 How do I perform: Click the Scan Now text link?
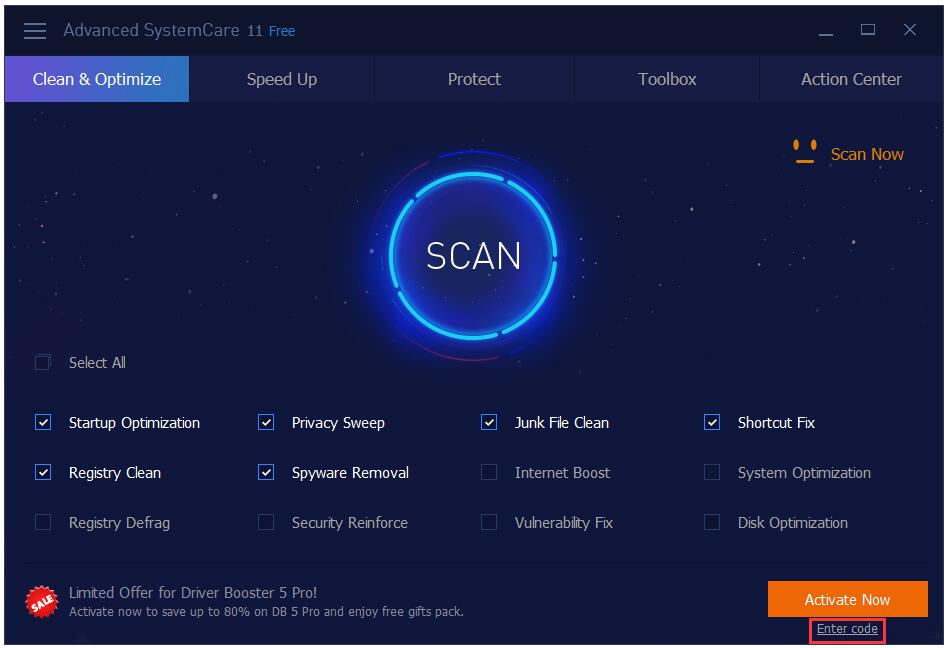pyautogui.click(x=867, y=154)
